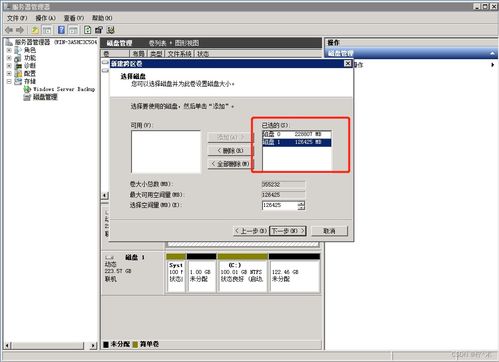Select 磁盘管理 node in the tree

click(x=45, y=97)
